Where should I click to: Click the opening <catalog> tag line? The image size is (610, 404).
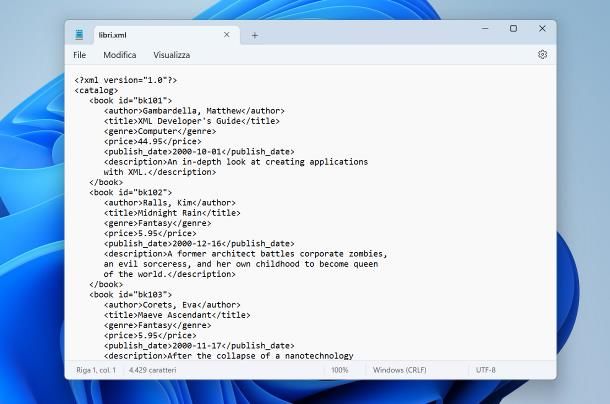tap(96, 90)
